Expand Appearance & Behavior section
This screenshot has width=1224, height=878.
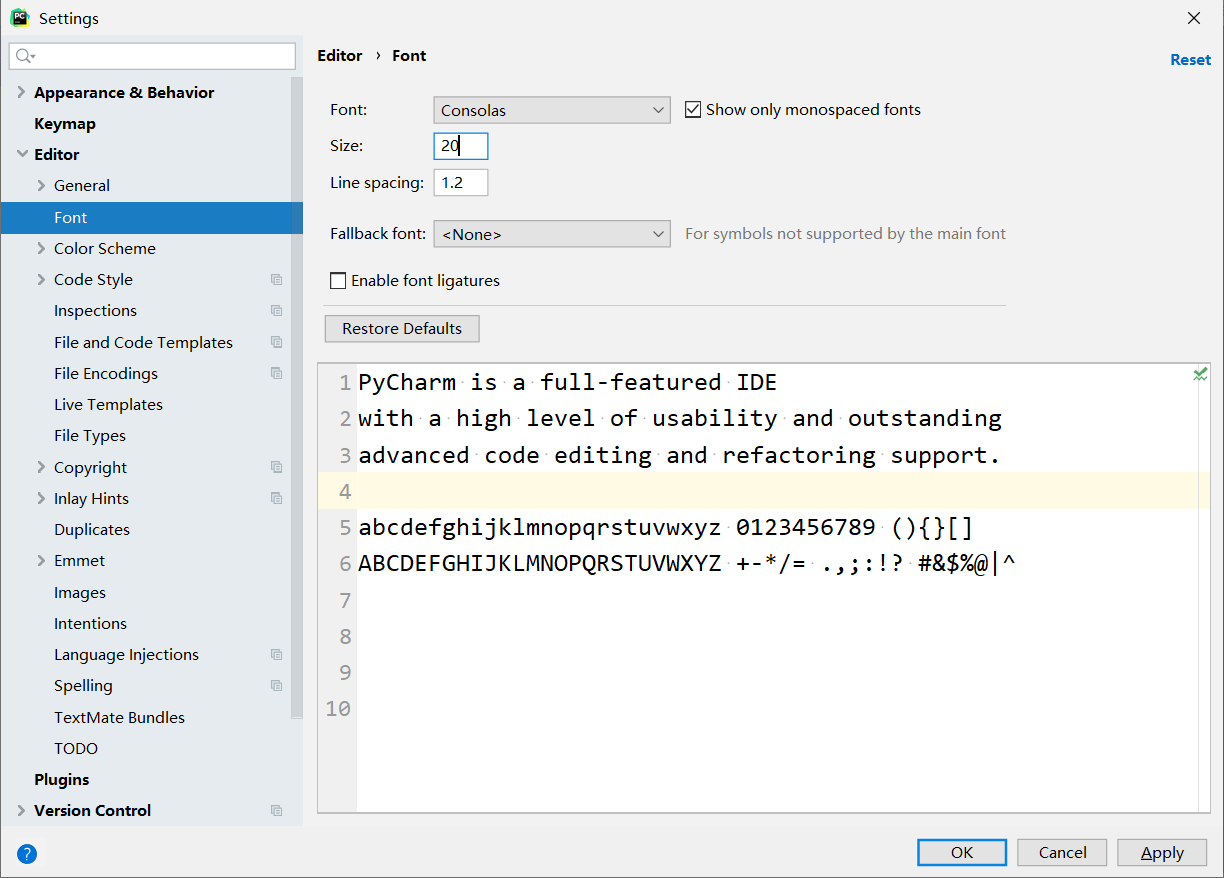click(x=21, y=92)
